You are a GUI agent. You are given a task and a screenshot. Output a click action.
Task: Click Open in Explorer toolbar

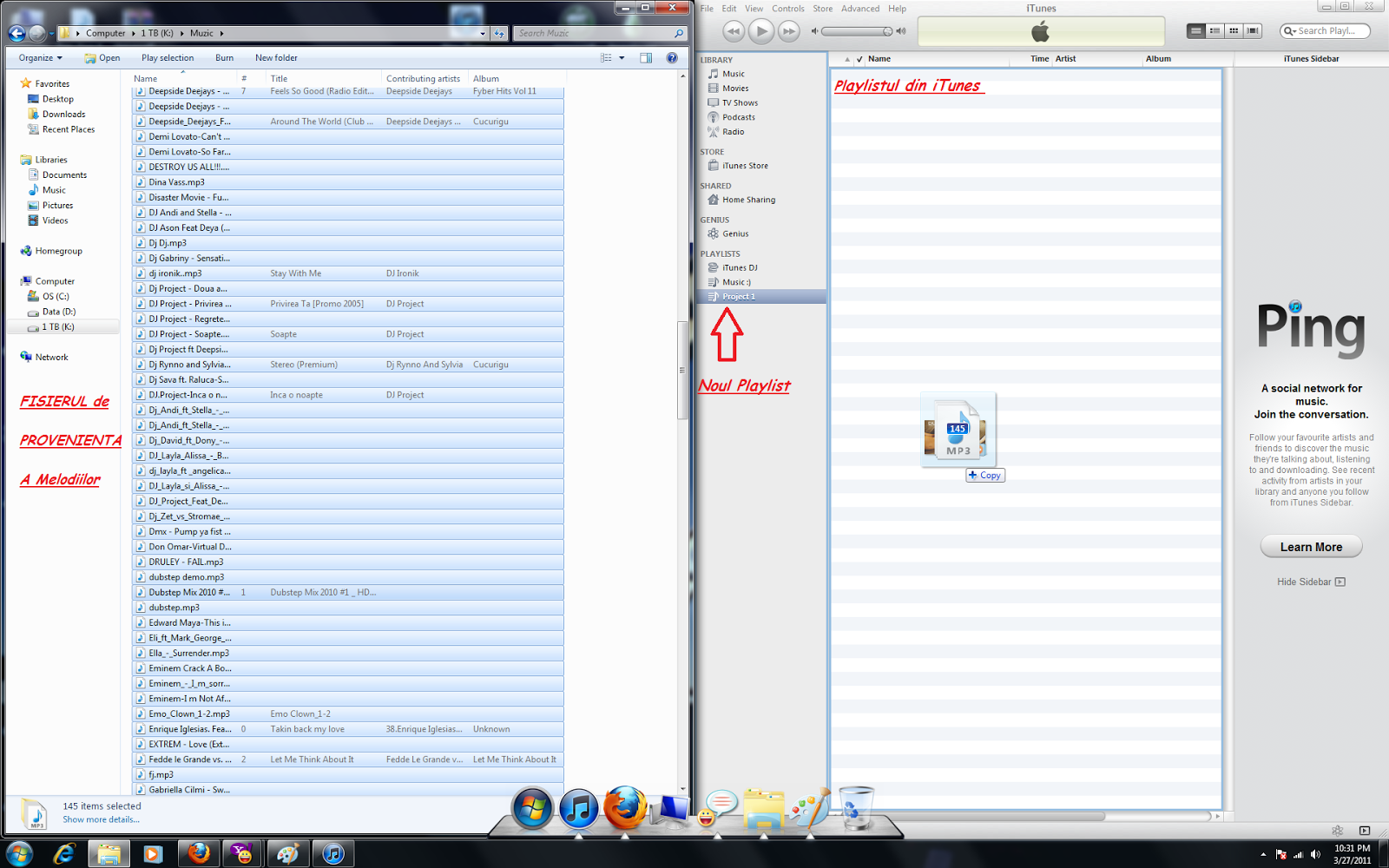point(102,58)
